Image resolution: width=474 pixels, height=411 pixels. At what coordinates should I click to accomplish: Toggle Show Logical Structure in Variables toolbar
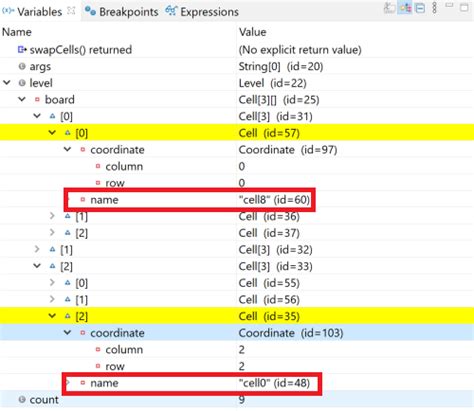coord(405,8)
